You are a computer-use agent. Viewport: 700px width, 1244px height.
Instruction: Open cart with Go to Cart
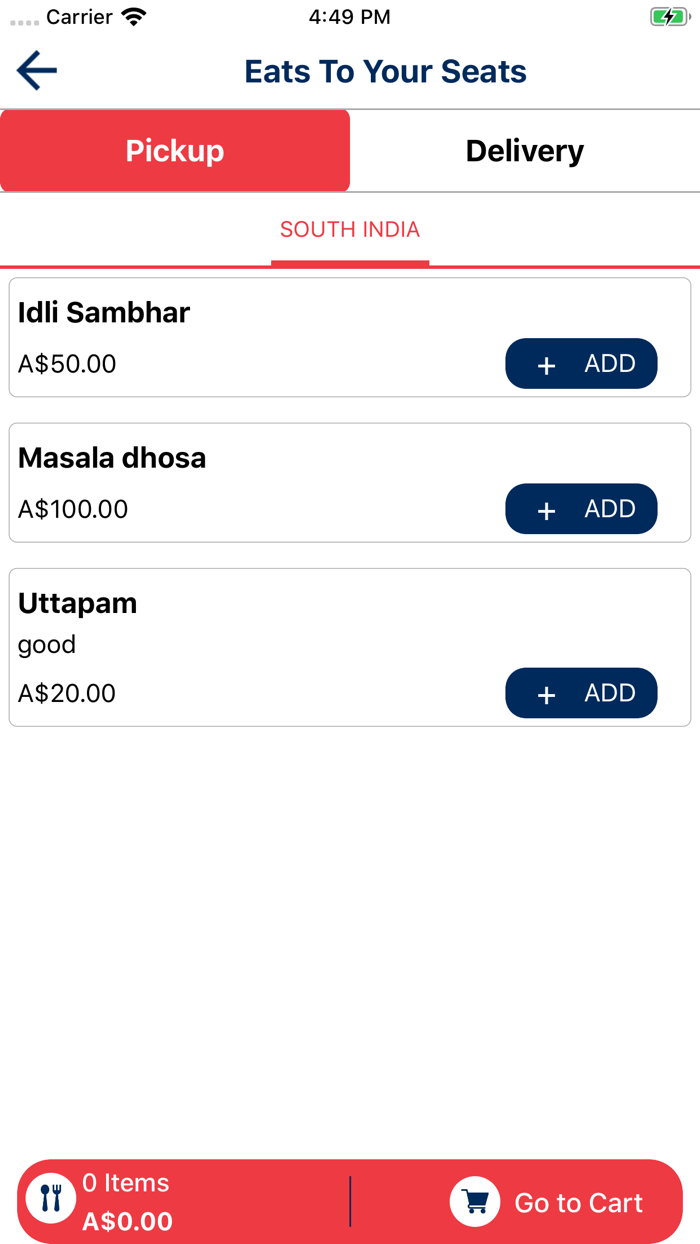click(578, 1202)
